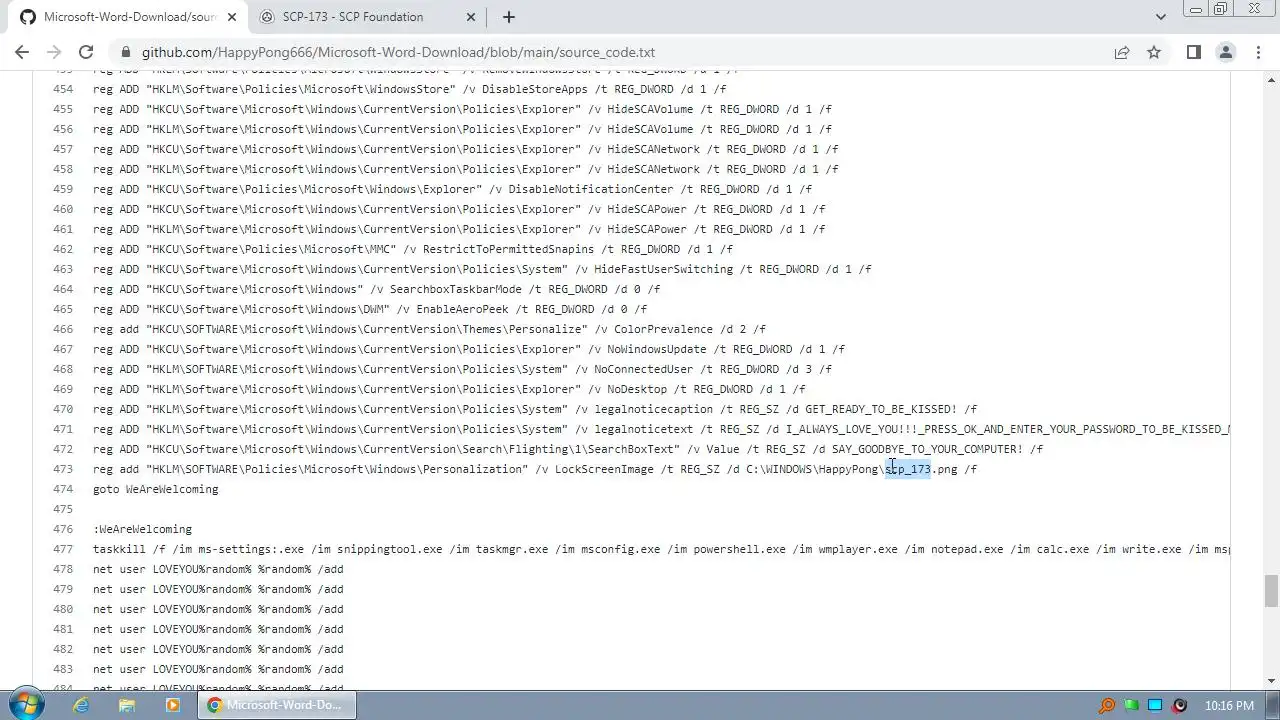Click 'HideSCAVolume' on line 455
The width and height of the screenshot is (1280, 720).
click(650, 109)
